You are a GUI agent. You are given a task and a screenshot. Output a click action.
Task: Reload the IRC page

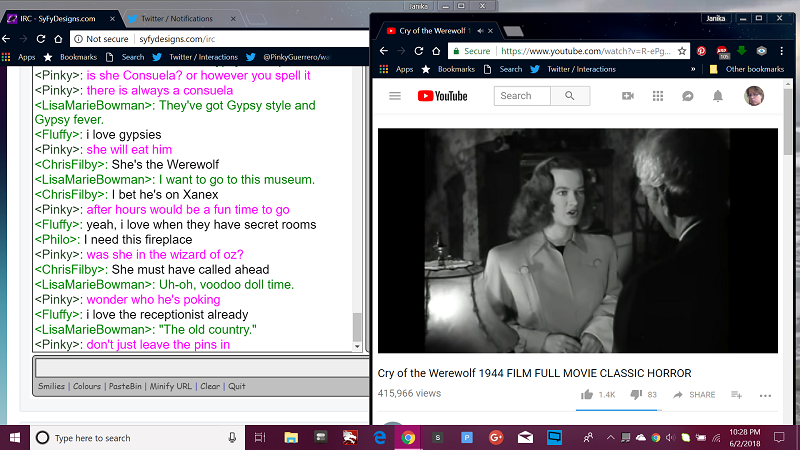(41, 39)
